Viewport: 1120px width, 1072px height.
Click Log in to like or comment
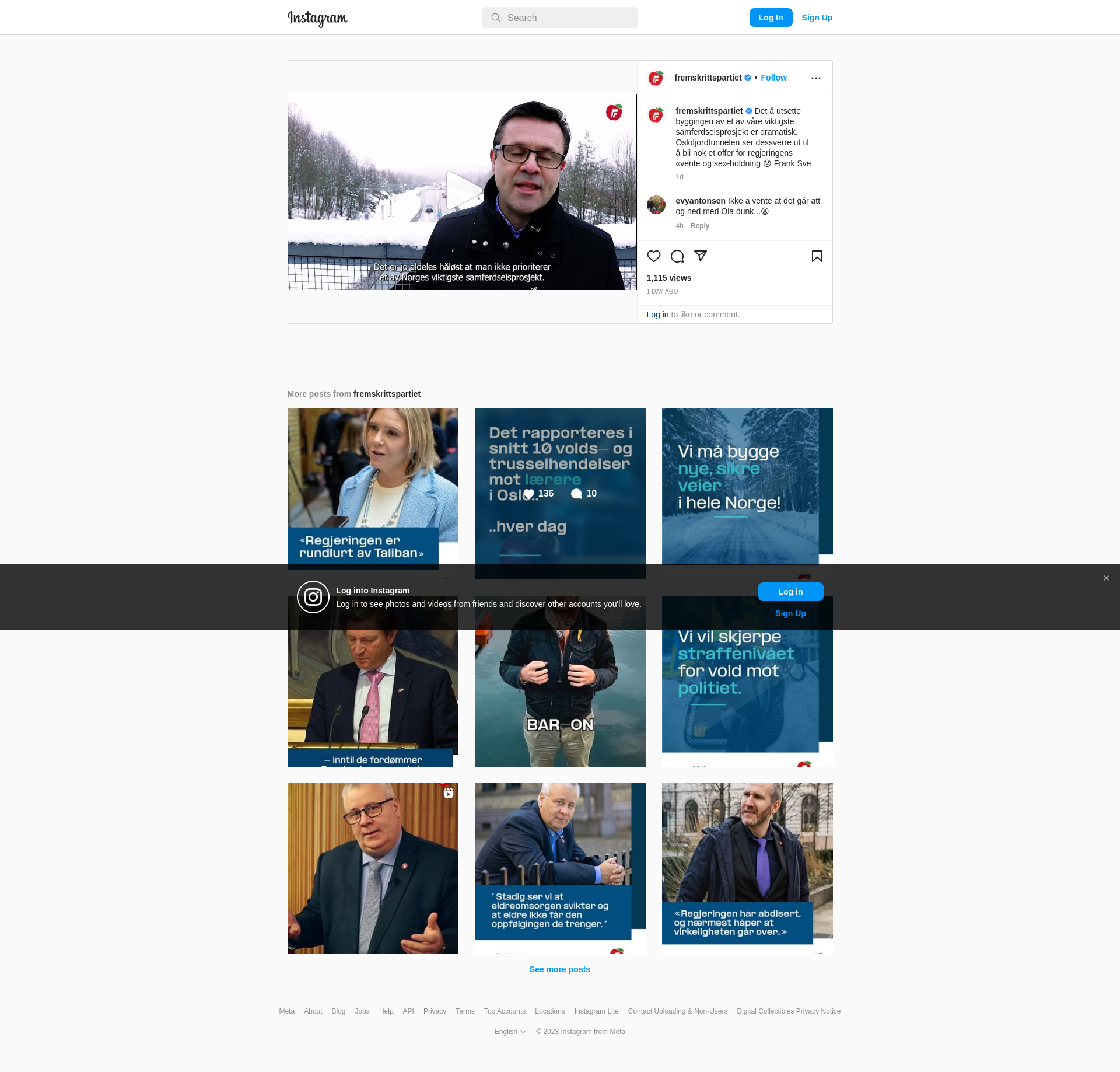tap(657, 315)
